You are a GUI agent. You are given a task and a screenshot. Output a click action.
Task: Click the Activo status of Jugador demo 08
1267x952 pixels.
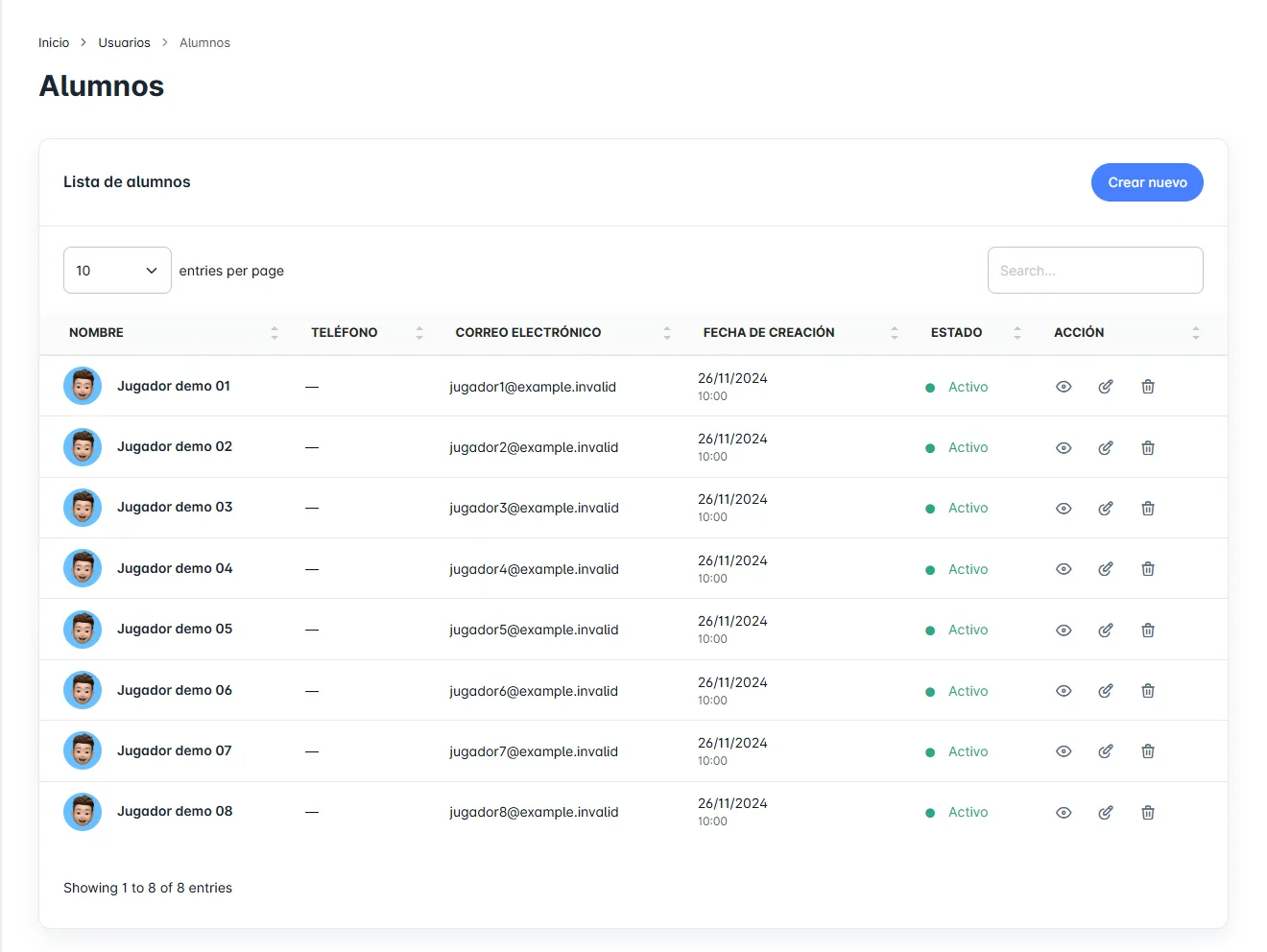[x=968, y=812]
